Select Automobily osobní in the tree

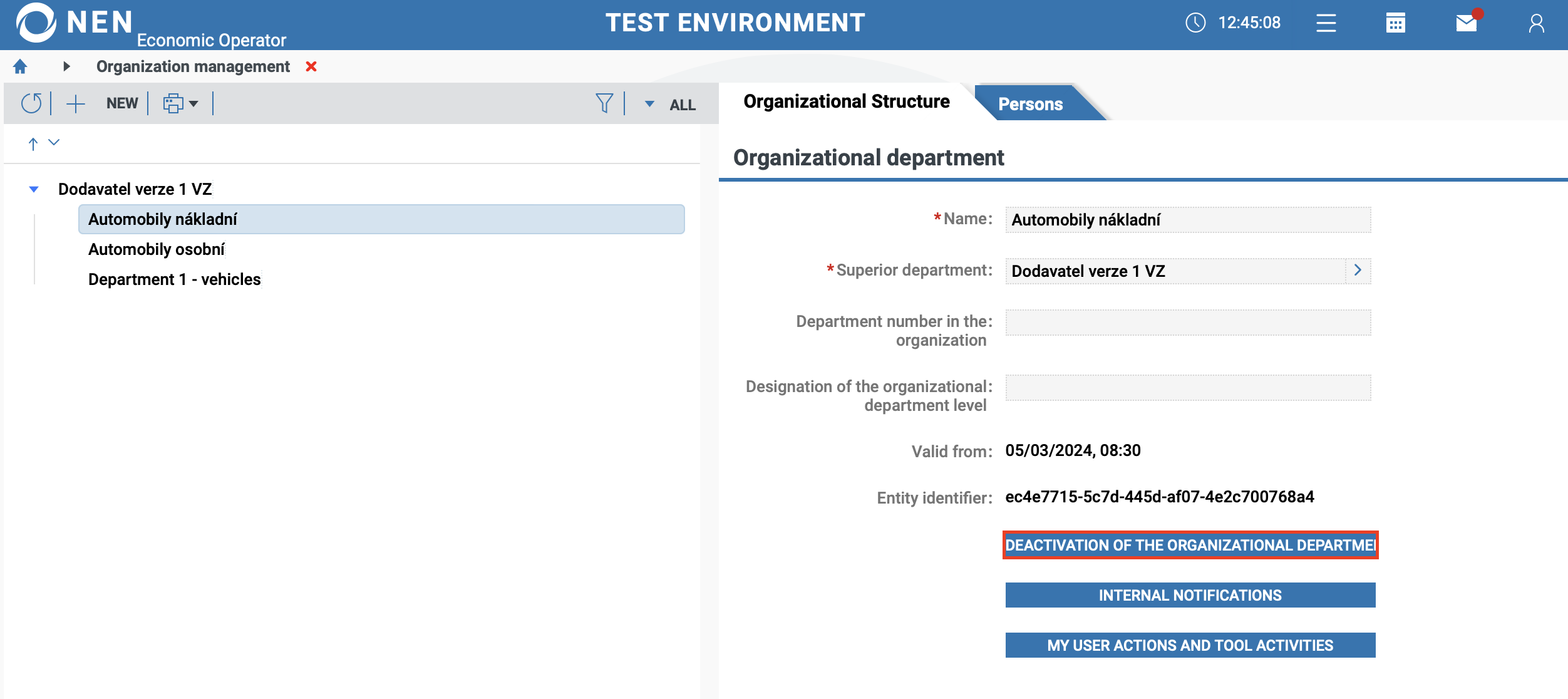157,249
